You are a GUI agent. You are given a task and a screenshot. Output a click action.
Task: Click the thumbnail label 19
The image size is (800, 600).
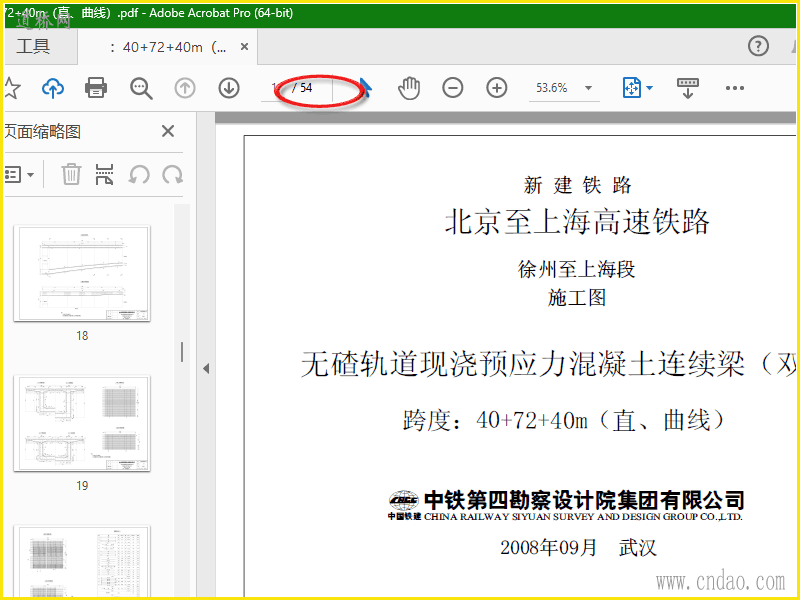(82, 486)
